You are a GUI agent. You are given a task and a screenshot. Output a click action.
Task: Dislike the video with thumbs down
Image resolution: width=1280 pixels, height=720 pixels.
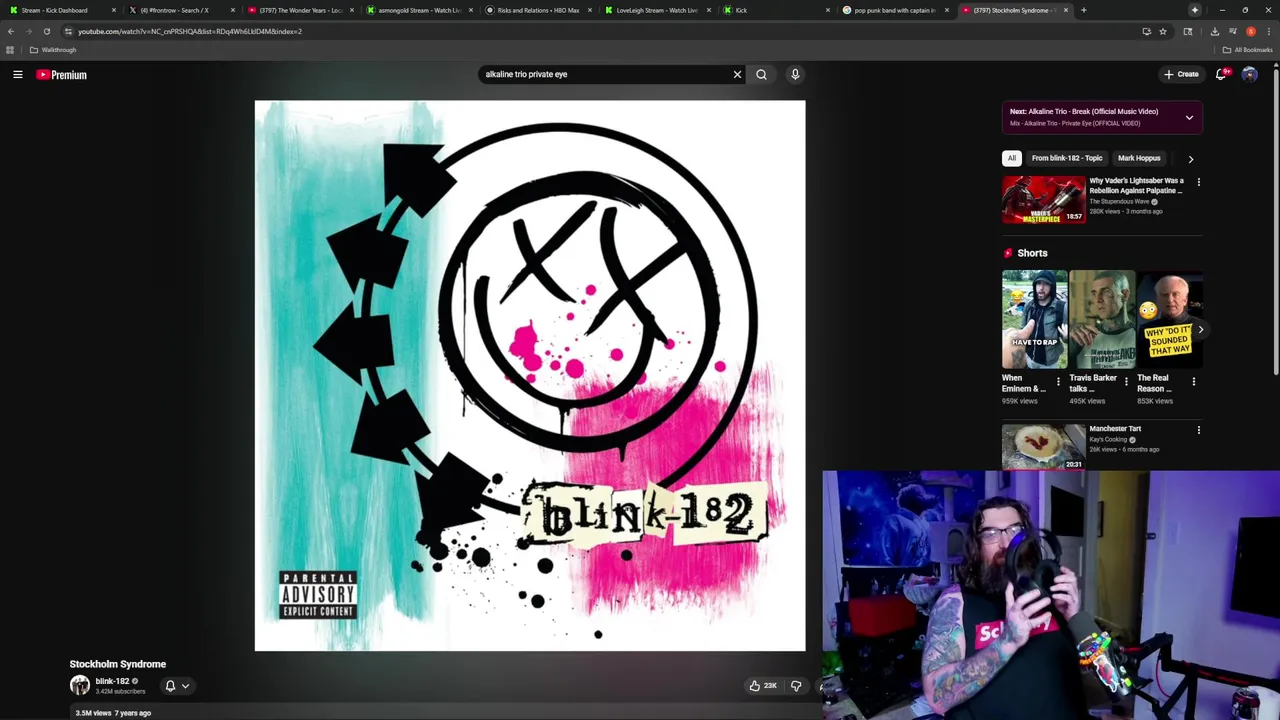point(796,685)
